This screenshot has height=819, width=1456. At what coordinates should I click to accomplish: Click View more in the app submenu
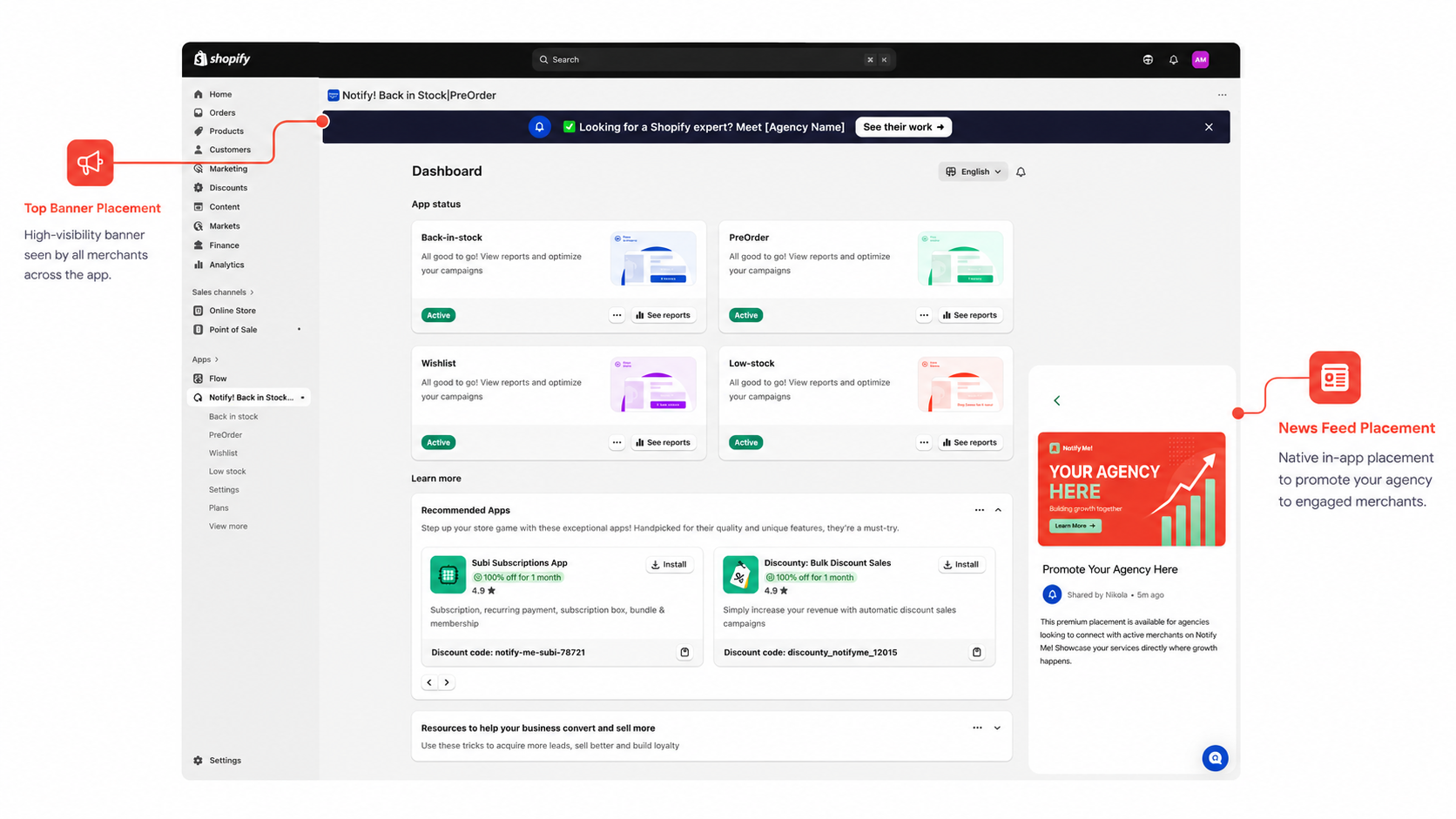click(228, 527)
